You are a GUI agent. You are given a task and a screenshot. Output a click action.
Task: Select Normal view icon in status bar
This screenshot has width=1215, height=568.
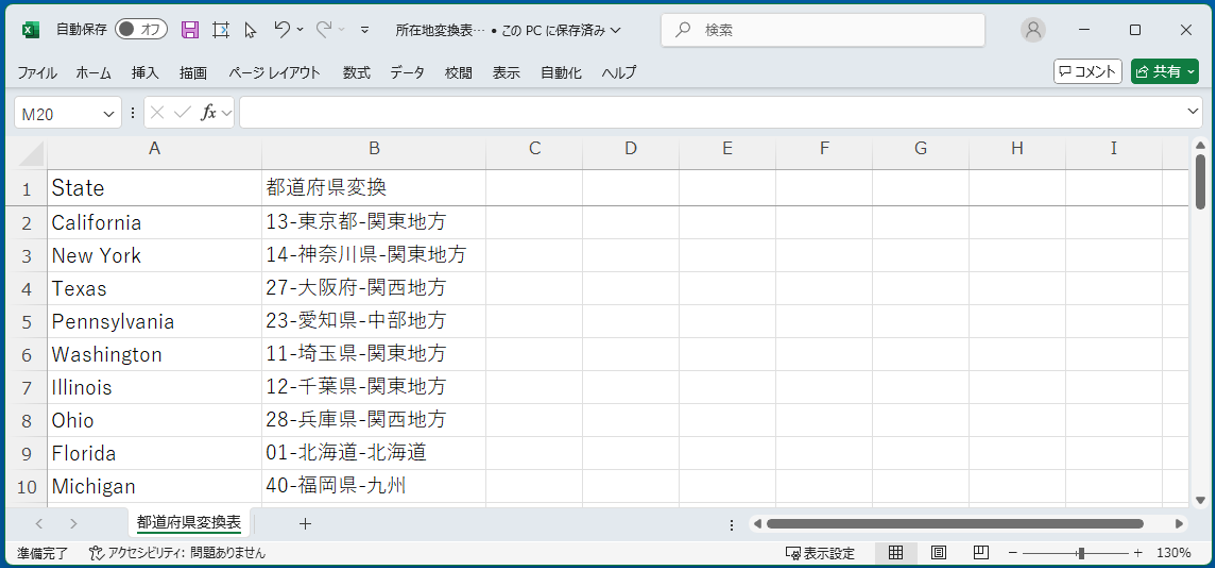(896, 552)
